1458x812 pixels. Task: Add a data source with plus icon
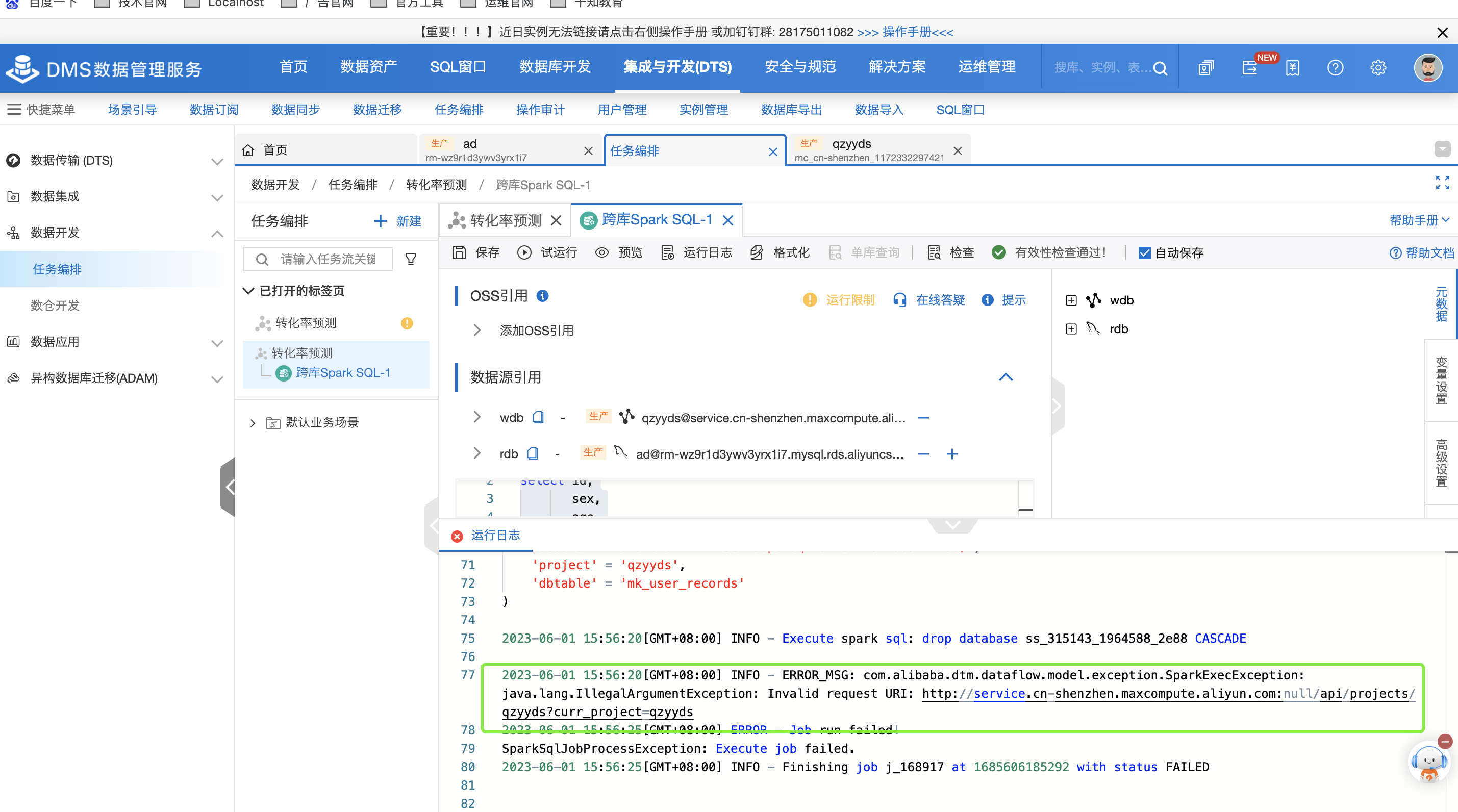click(952, 454)
